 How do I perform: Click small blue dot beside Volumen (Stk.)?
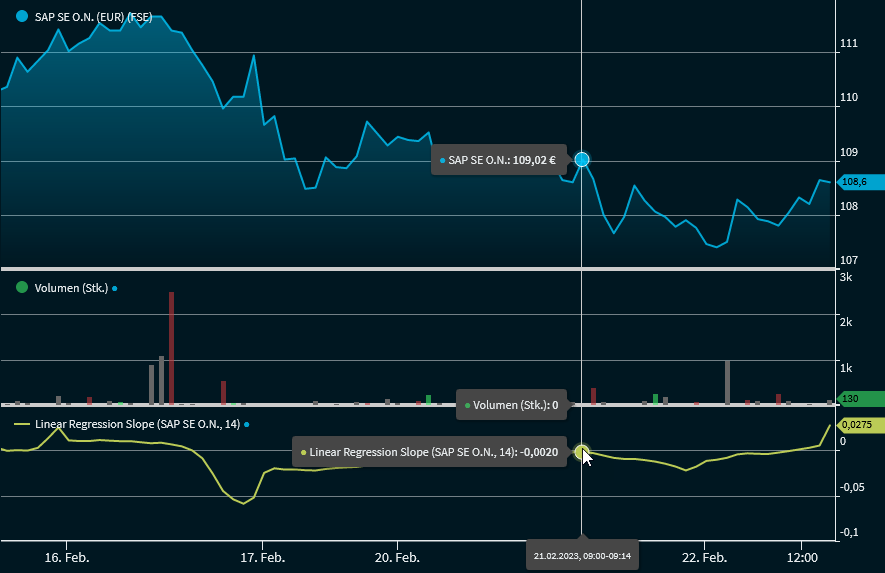point(115,288)
